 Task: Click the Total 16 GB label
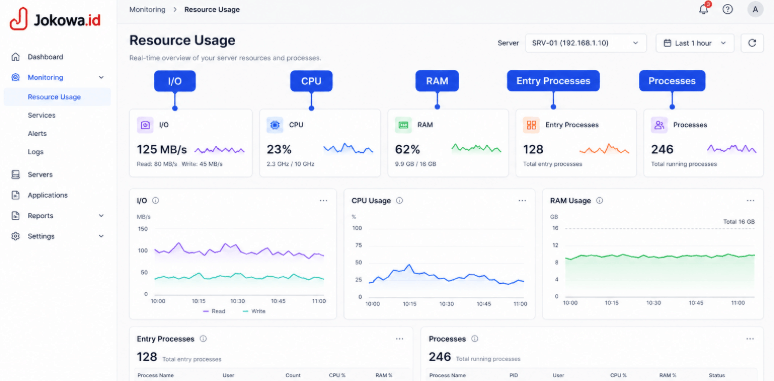coord(739,222)
